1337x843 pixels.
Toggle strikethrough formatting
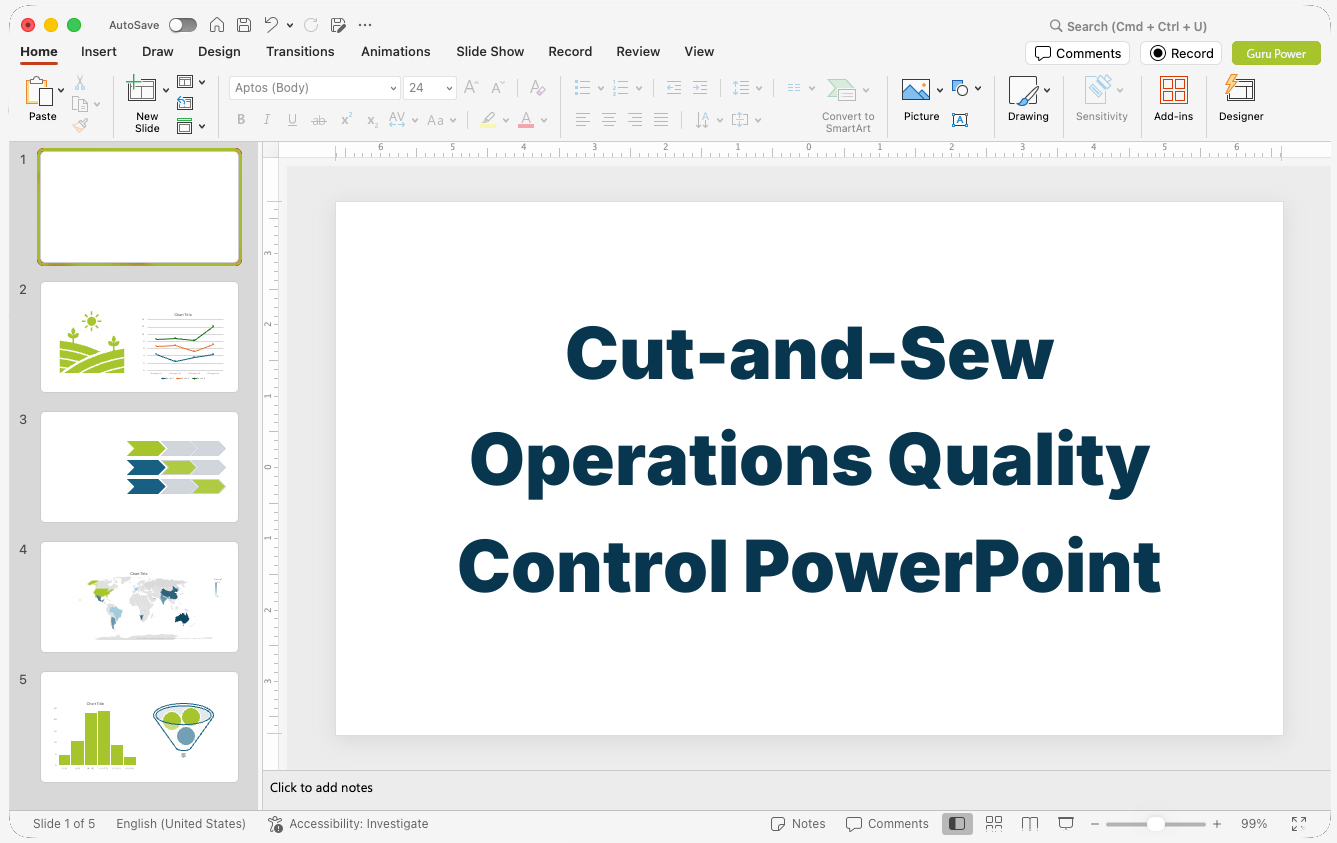coord(319,120)
